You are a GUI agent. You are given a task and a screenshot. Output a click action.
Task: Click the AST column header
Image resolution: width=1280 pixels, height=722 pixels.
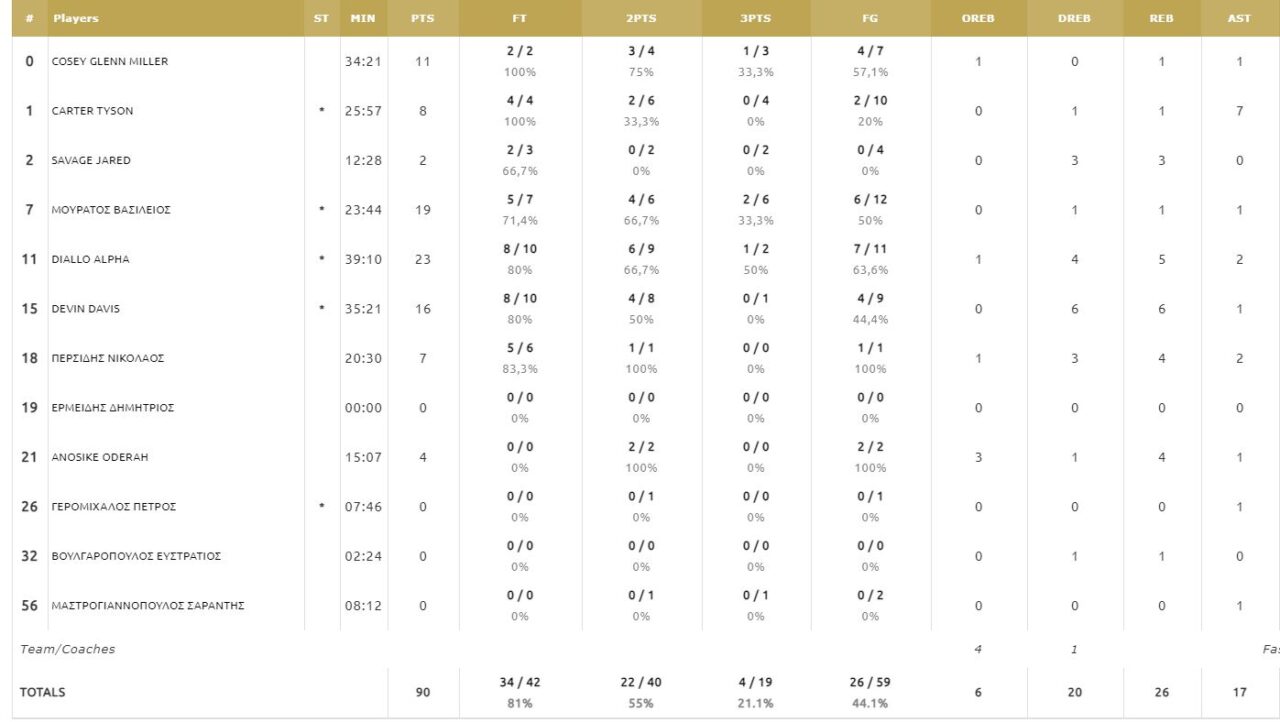(x=1239, y=18)
